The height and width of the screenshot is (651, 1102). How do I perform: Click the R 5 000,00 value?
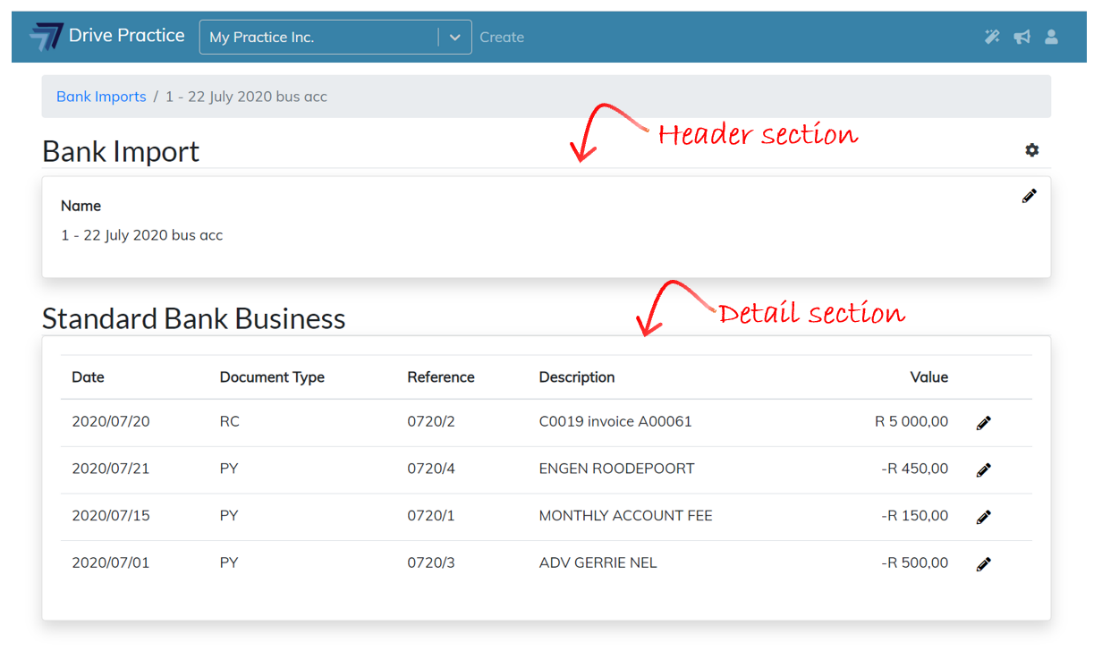click(x=911, y=421)
